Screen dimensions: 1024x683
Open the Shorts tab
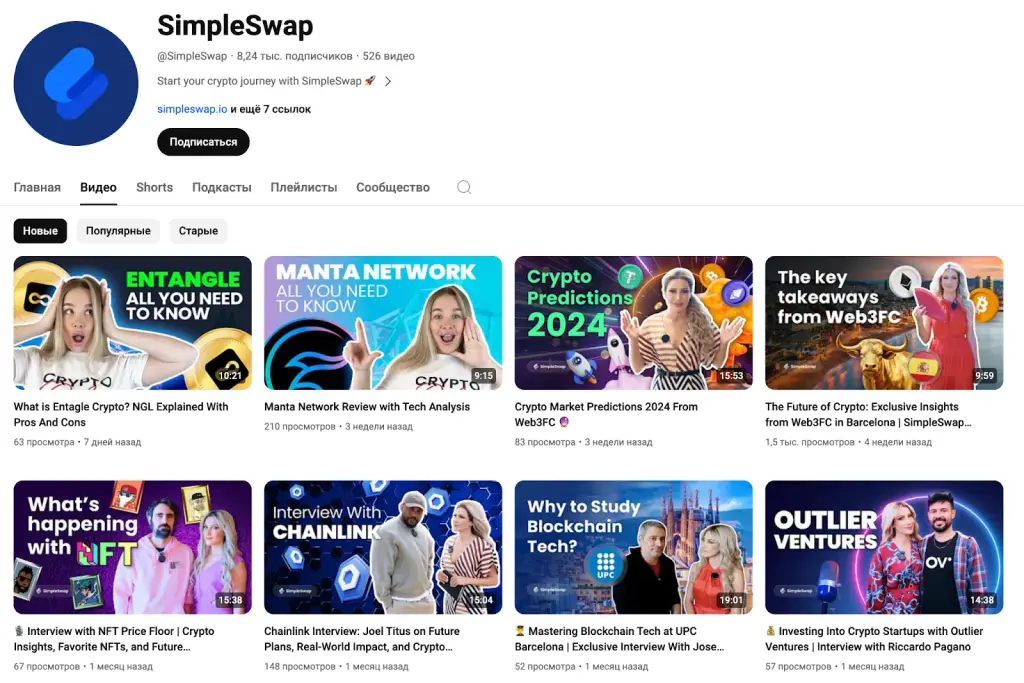pyautogui.click(x=154, y=187)
